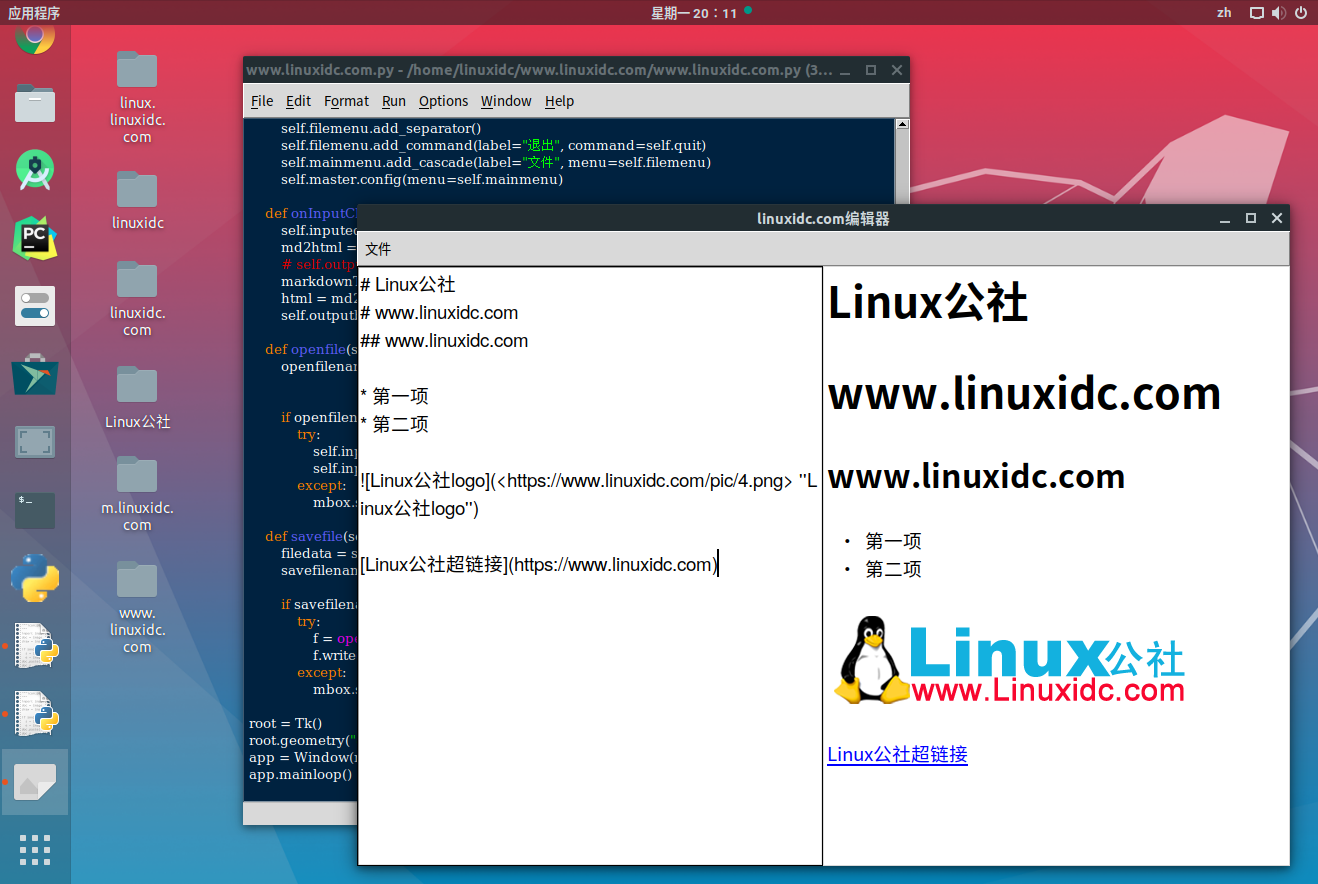Image resolution: width=1318 pixels, height=884 pixels.
Task: Launch Android Studio from the dock
Action: point(35,170)
